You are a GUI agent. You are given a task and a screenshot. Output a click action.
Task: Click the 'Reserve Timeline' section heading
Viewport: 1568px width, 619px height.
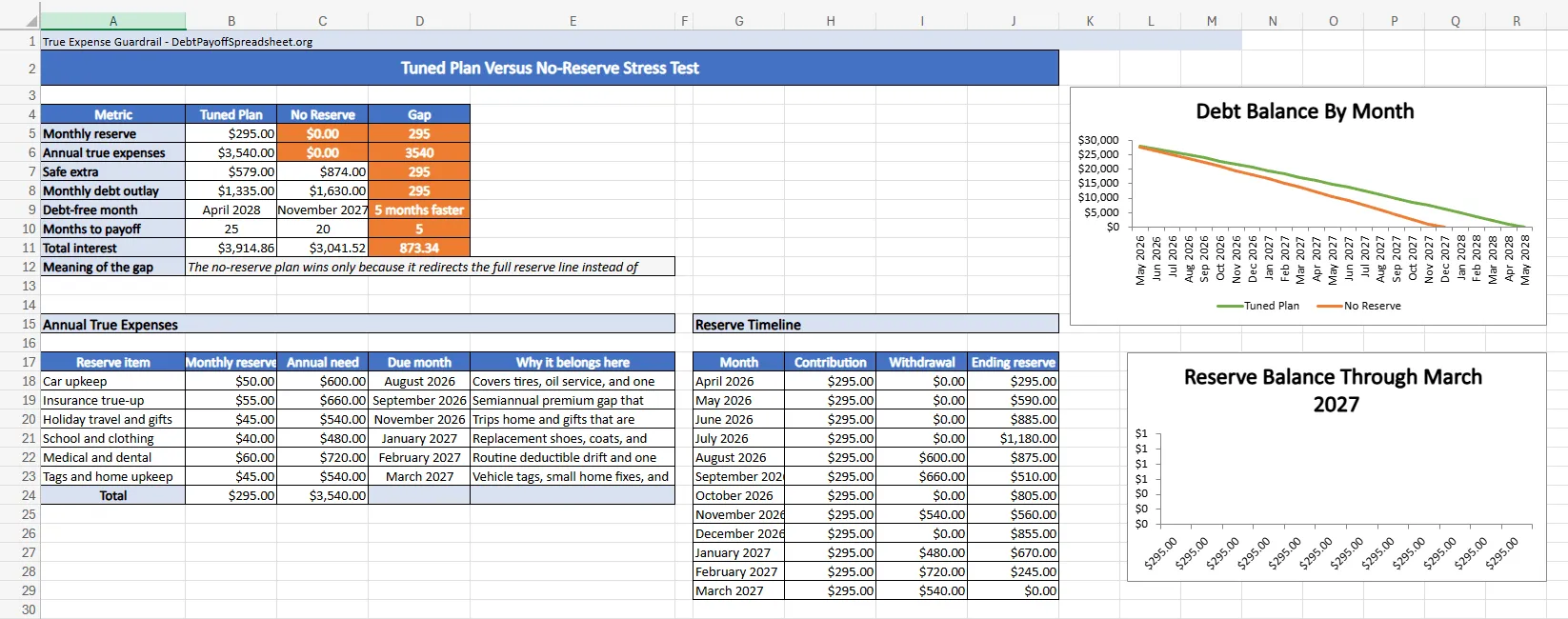coord(875,325)
